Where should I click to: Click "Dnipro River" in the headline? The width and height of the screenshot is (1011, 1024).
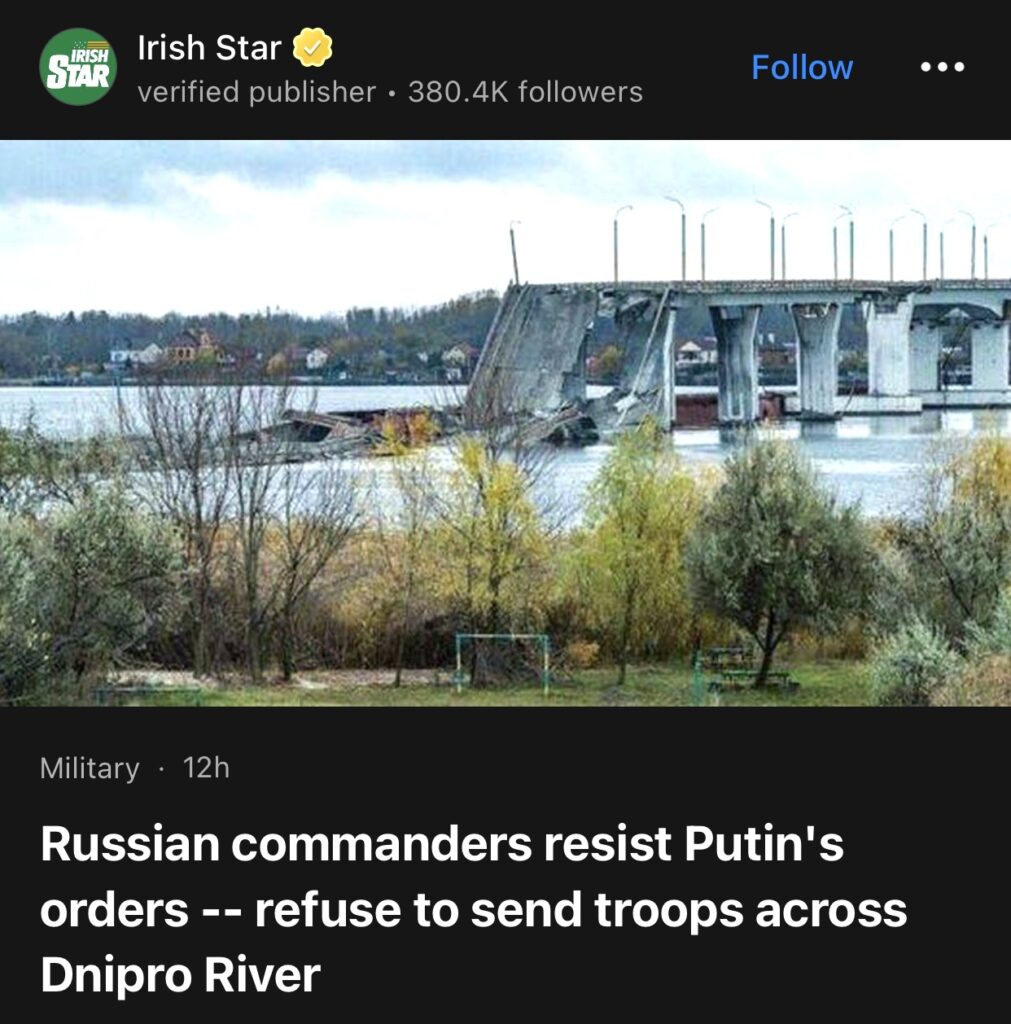click(x=180, y=975)
